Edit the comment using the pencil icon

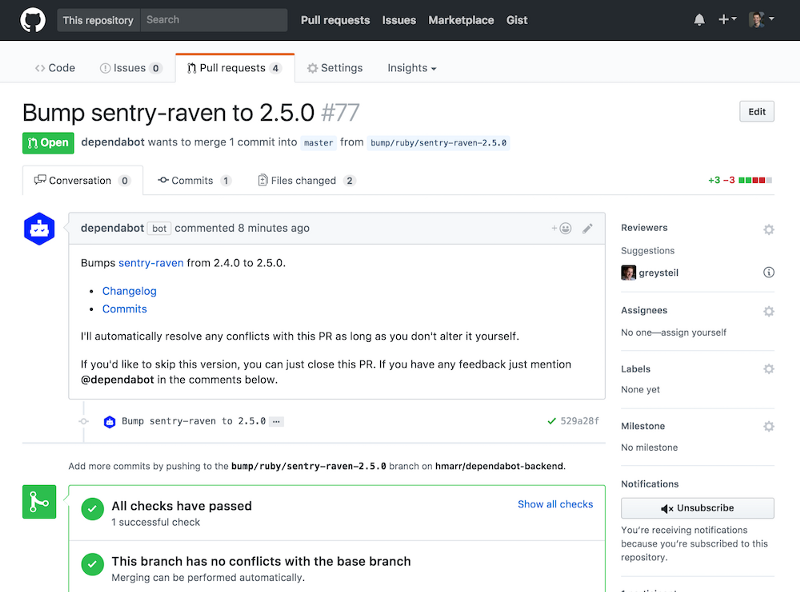pos(588,228)
